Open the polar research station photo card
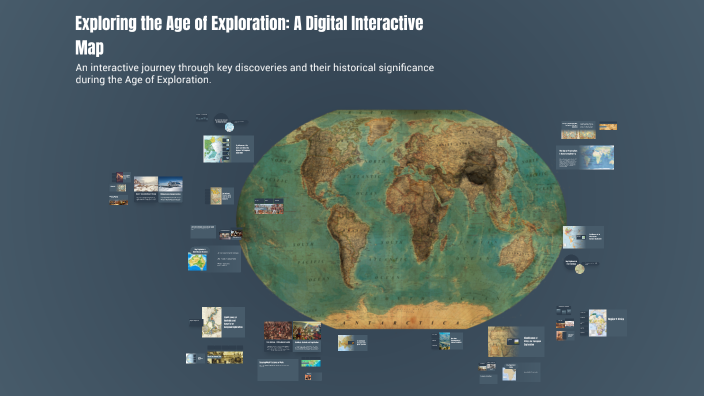 [x=171, y=189]
